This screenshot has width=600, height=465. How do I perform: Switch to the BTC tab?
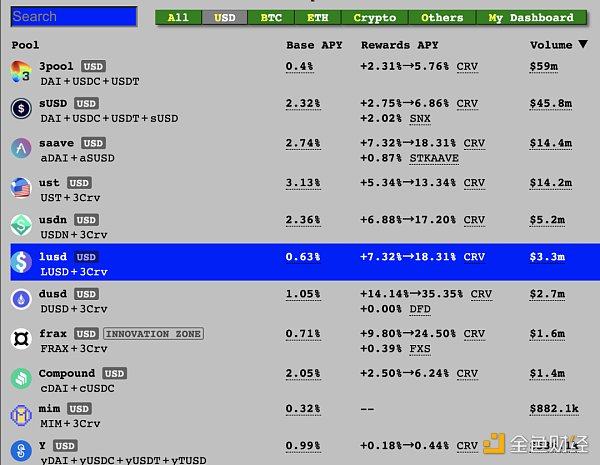point(271,18)
